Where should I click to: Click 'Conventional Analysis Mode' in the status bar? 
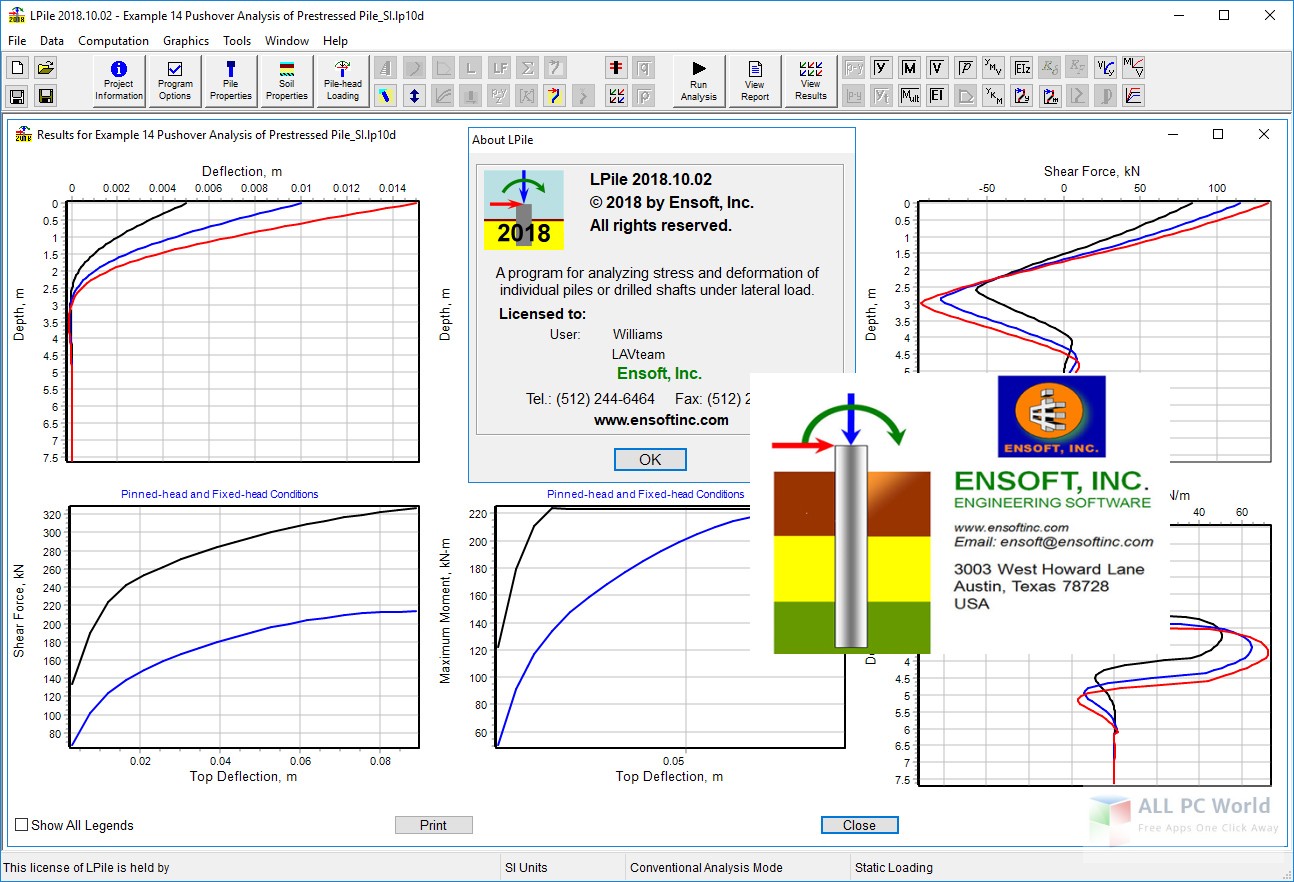click(x=706, y=868)
